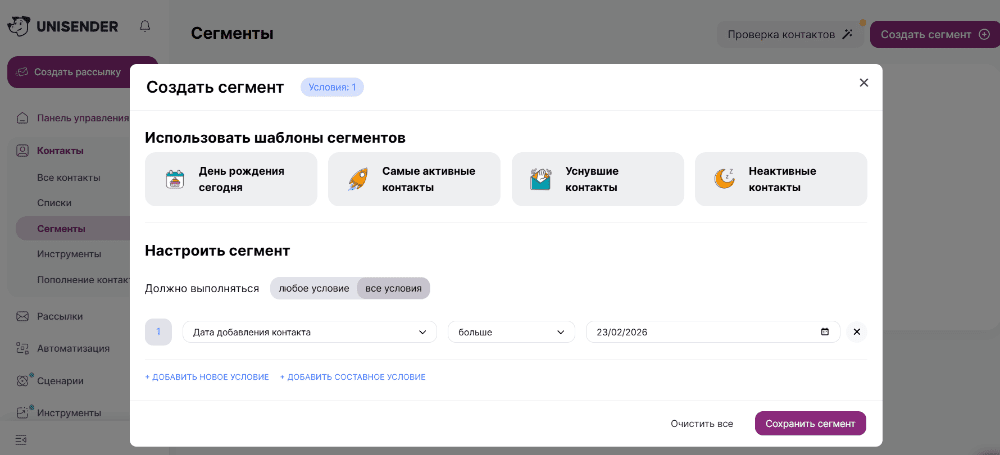This screenshot has width=1000, height=455.
Task: Click the "Сохранить сегмент" button
Action: (x=810, y=424)
